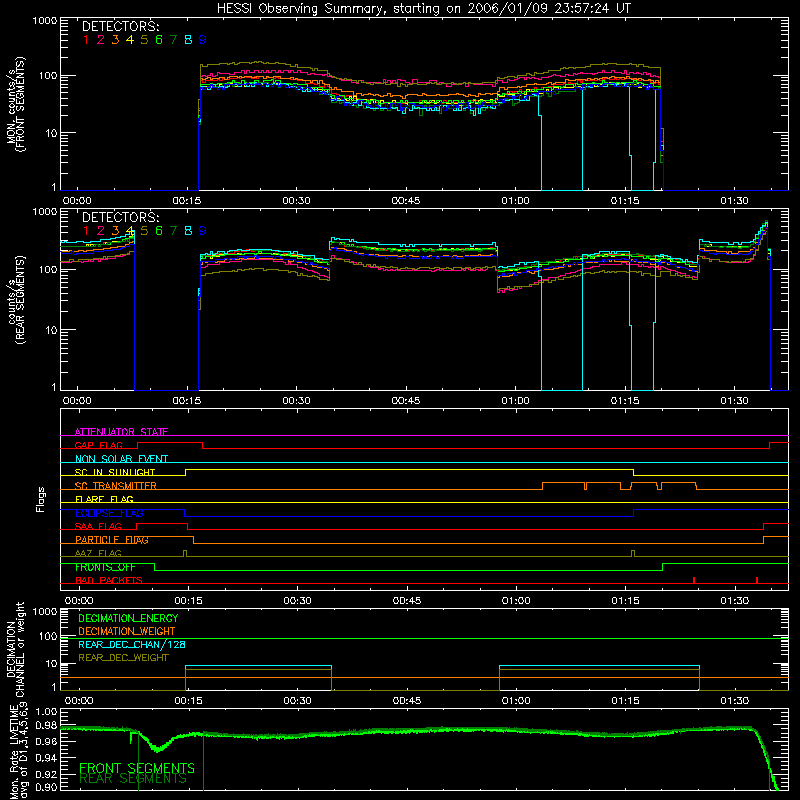Select magenta detector 2 in the front segments legend
The image size is (800, 800).
[101, 40]
